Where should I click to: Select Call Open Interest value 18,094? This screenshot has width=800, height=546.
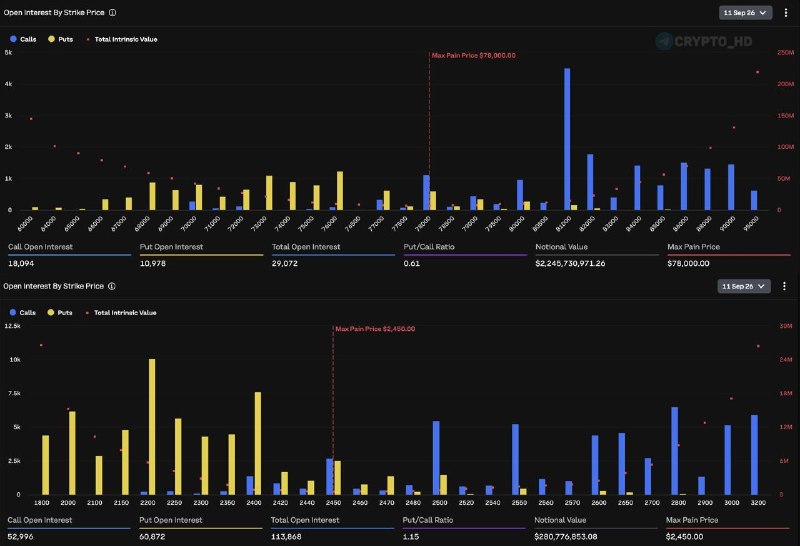(x=21, y=263)
